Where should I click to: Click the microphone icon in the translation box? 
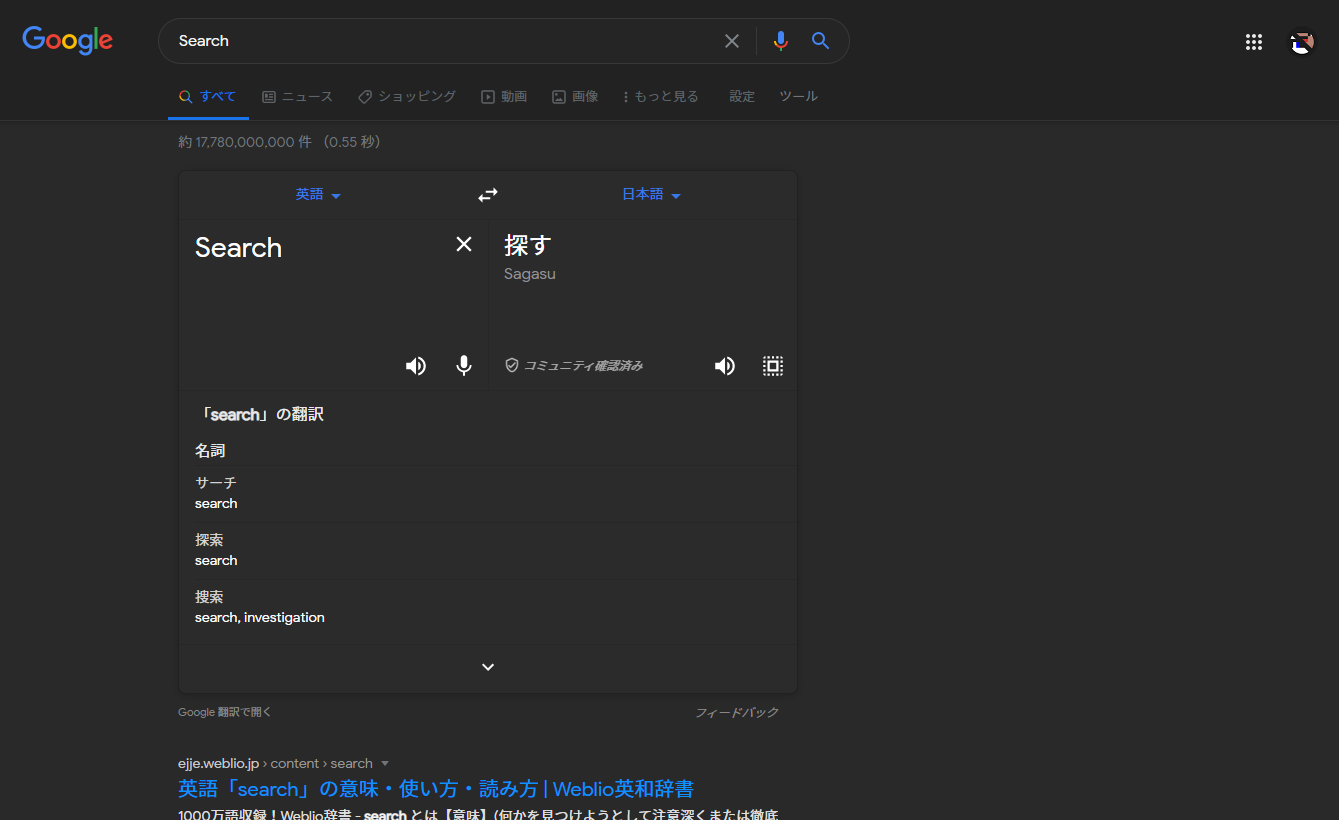[x=463, y=365]
